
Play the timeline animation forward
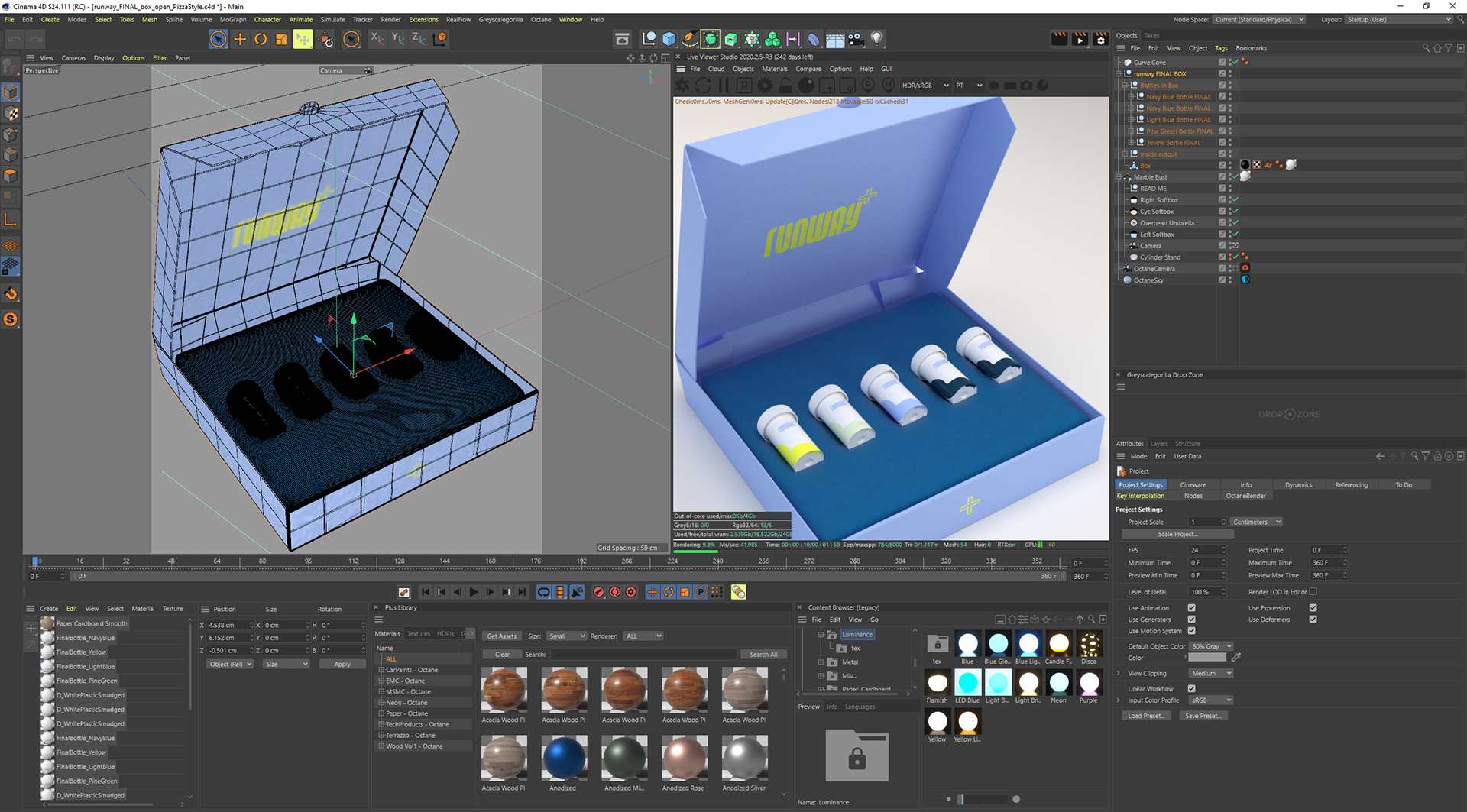click(x=474, y=592)
